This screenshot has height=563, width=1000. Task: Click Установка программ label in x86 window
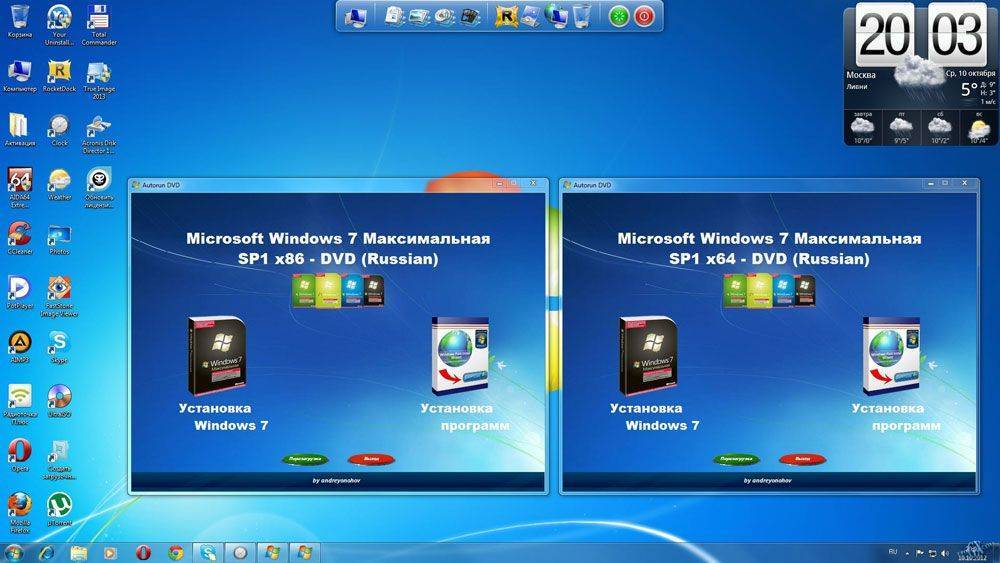(x=465, y=417)
